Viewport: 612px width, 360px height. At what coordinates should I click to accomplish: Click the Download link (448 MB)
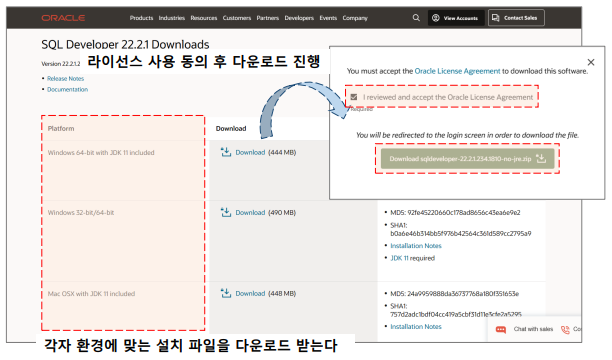(x=250, y=293)
